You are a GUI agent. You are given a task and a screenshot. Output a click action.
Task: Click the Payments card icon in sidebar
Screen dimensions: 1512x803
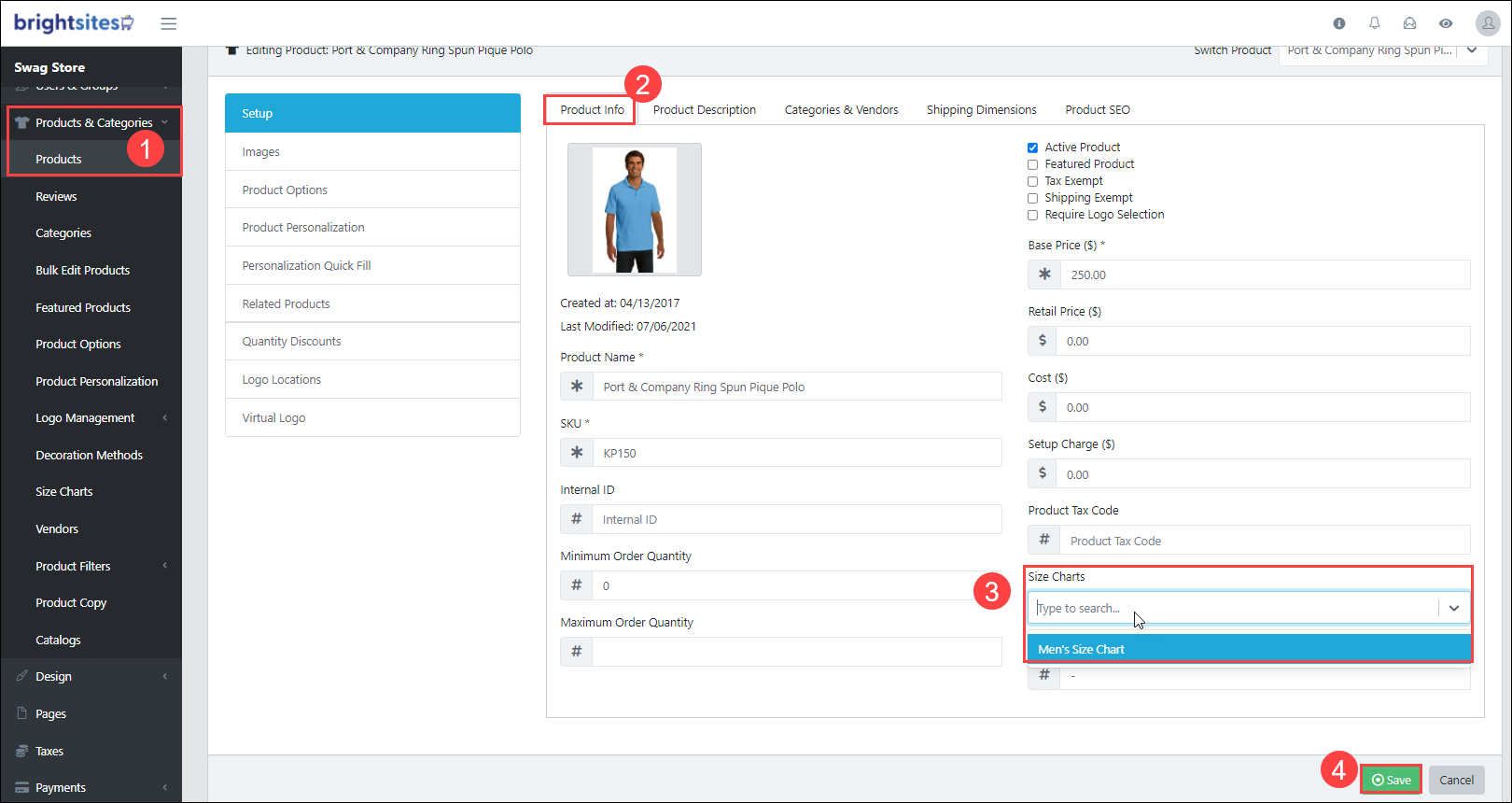pos(21,787)
